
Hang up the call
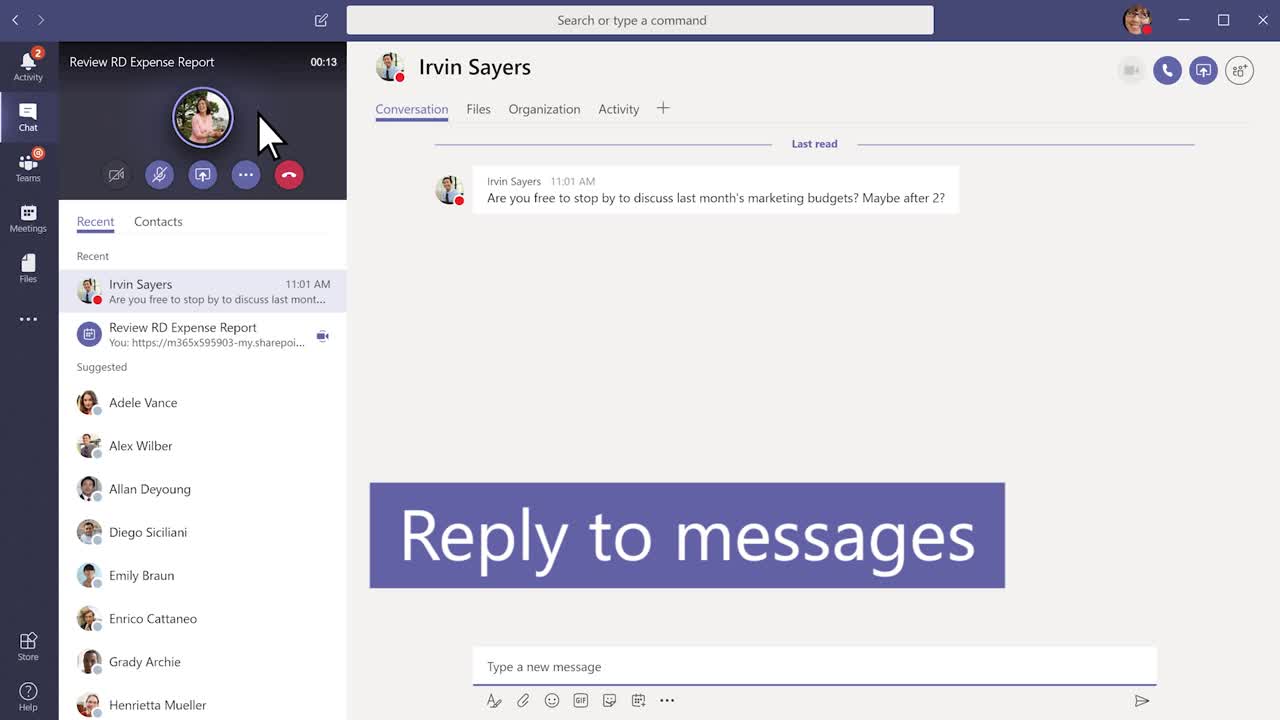tap(289, 175)
